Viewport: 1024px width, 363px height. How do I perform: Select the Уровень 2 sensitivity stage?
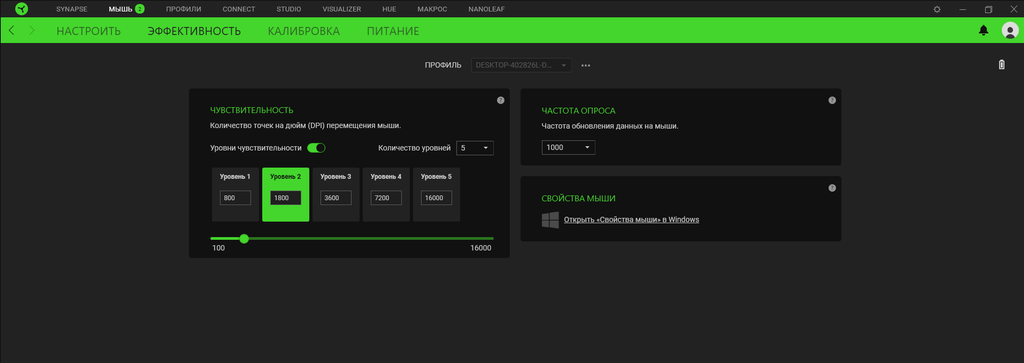285,195
